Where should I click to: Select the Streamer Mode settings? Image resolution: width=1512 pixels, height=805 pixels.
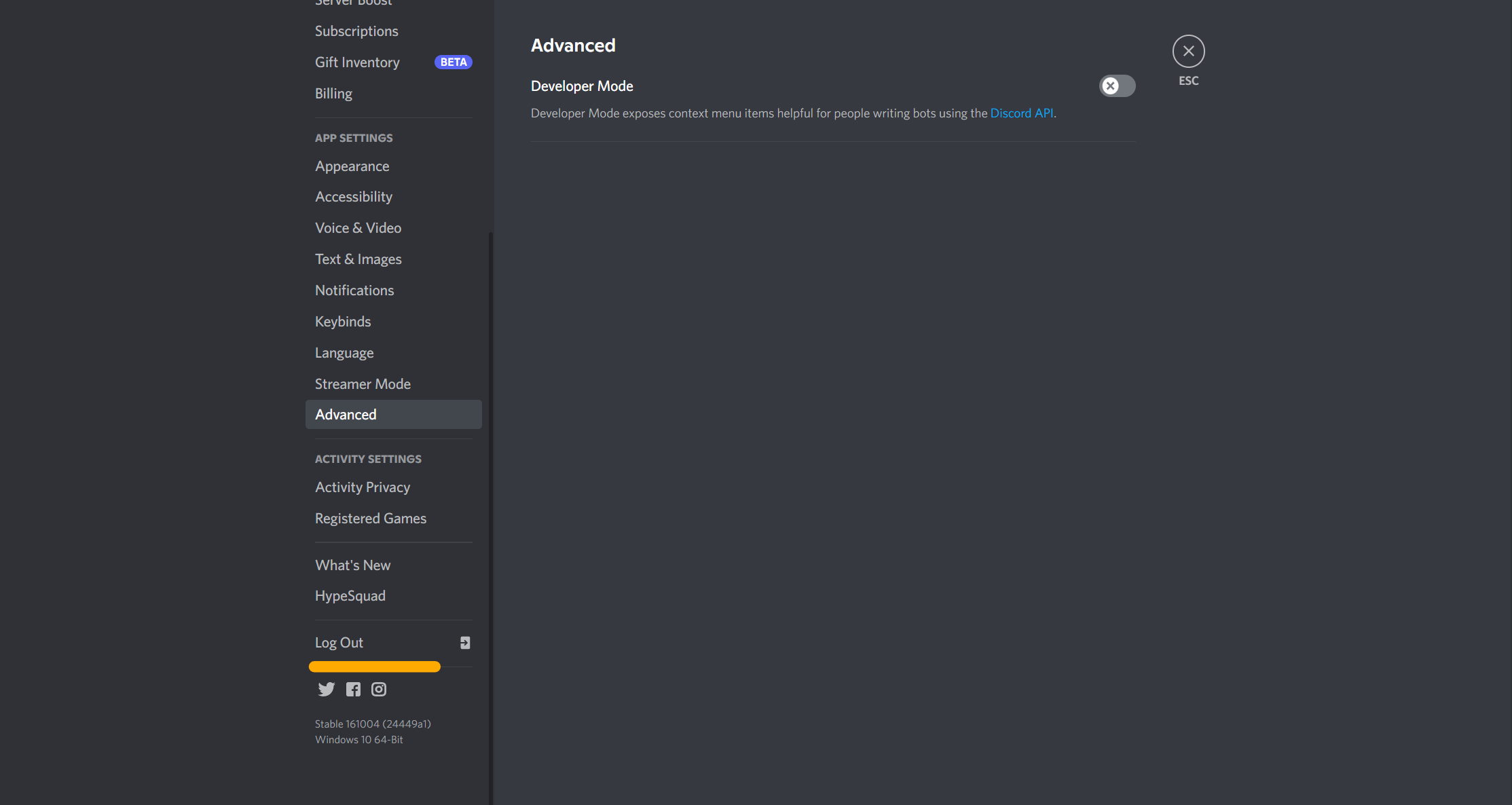click(363, 383)
